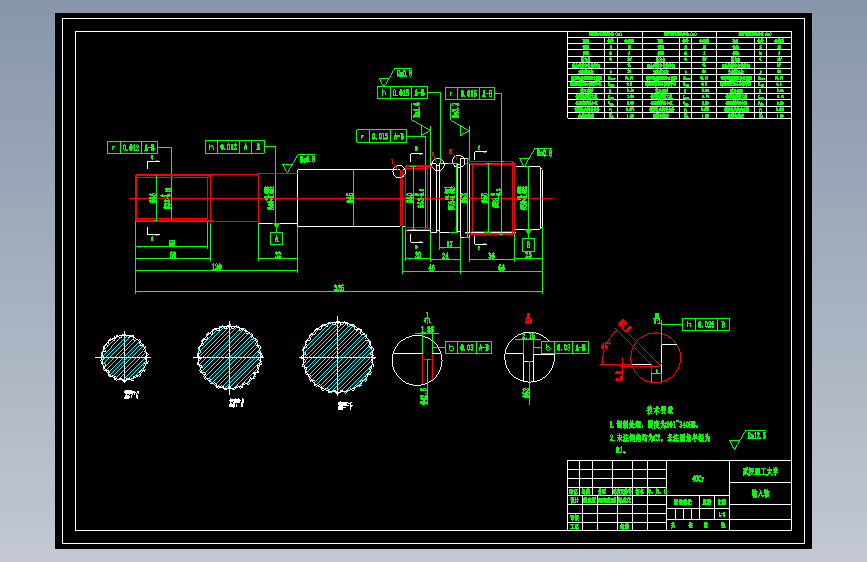Select tolerance frame h 0.015 A-B

click(403, 93)
